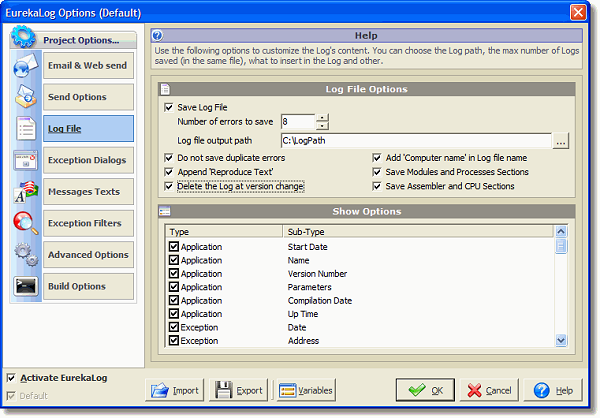The image size is (600, 418).
Task: Click the Log File Options header icon
Action: 165,89
